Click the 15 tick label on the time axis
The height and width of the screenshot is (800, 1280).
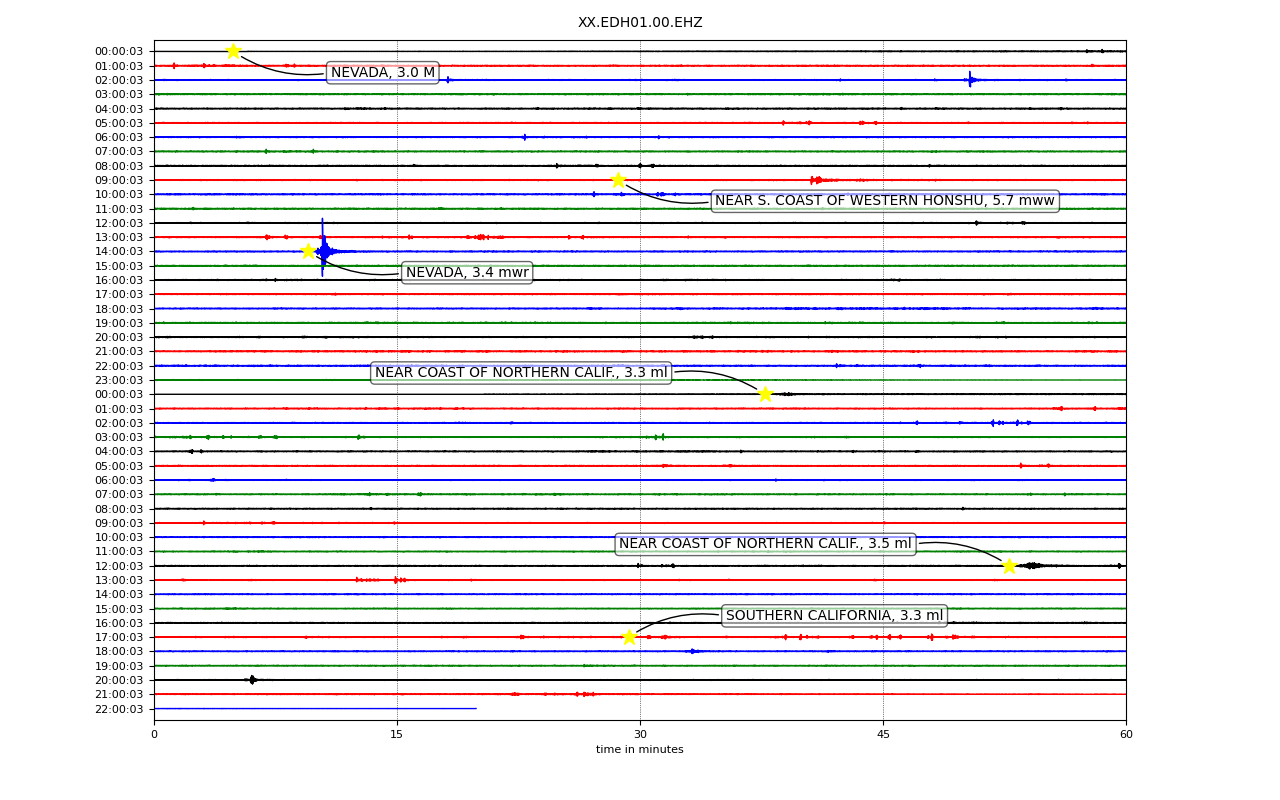click(x=397, y=735)
